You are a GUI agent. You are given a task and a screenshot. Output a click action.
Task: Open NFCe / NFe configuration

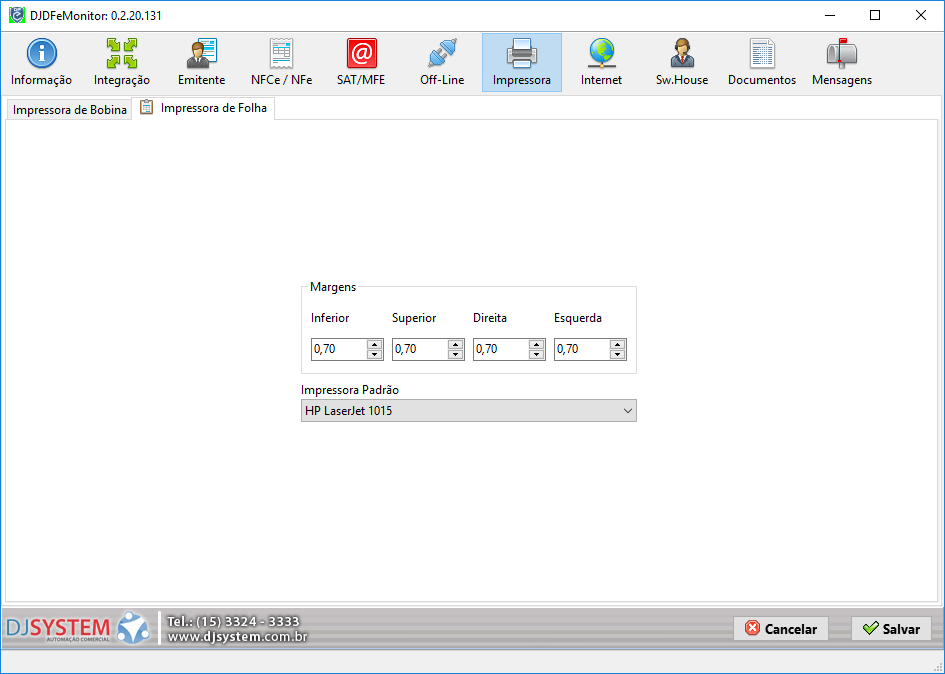point(281,63)
